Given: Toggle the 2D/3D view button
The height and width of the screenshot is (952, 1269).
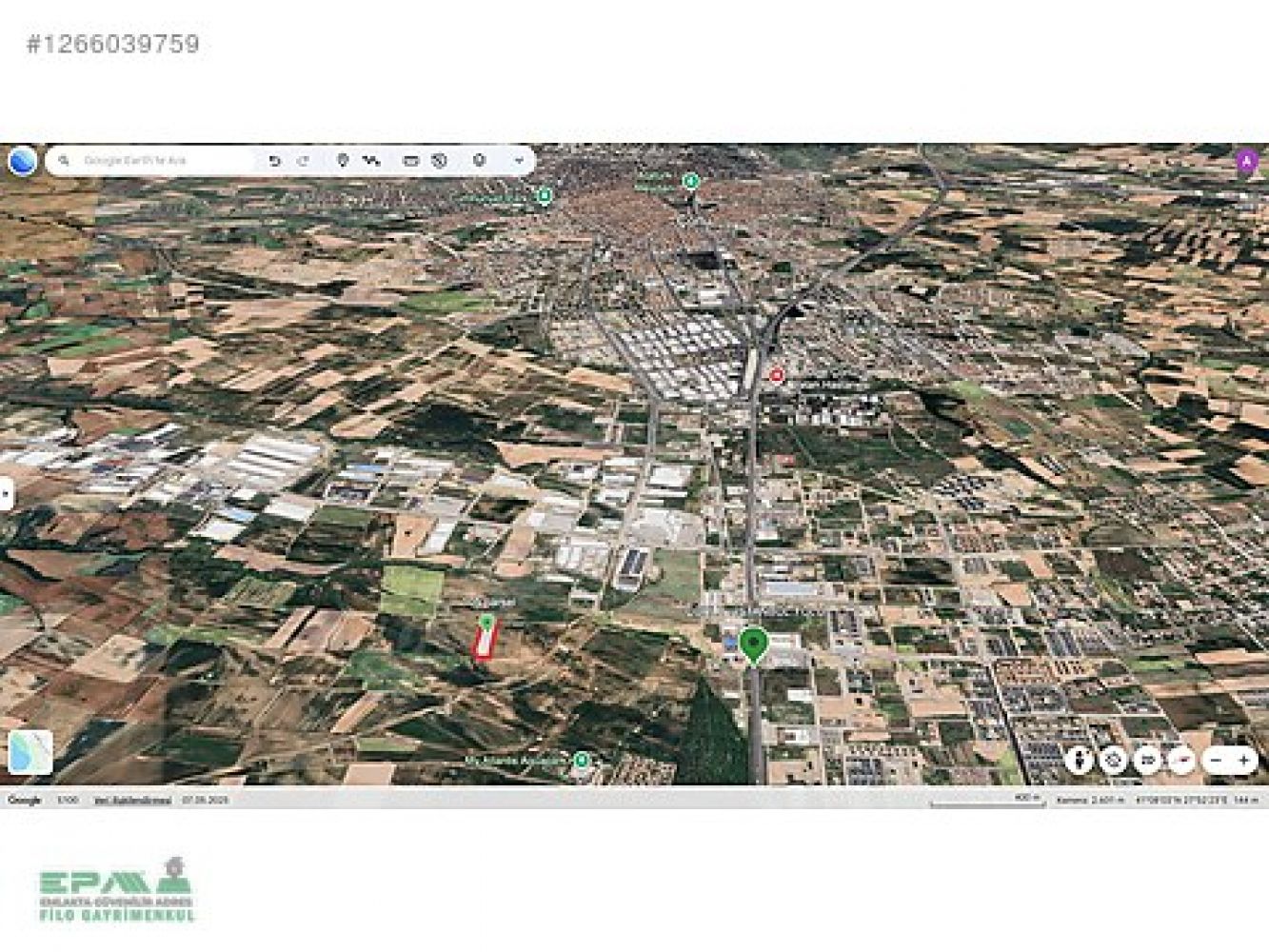Looking at the screenshot, I should (1148, 760).
